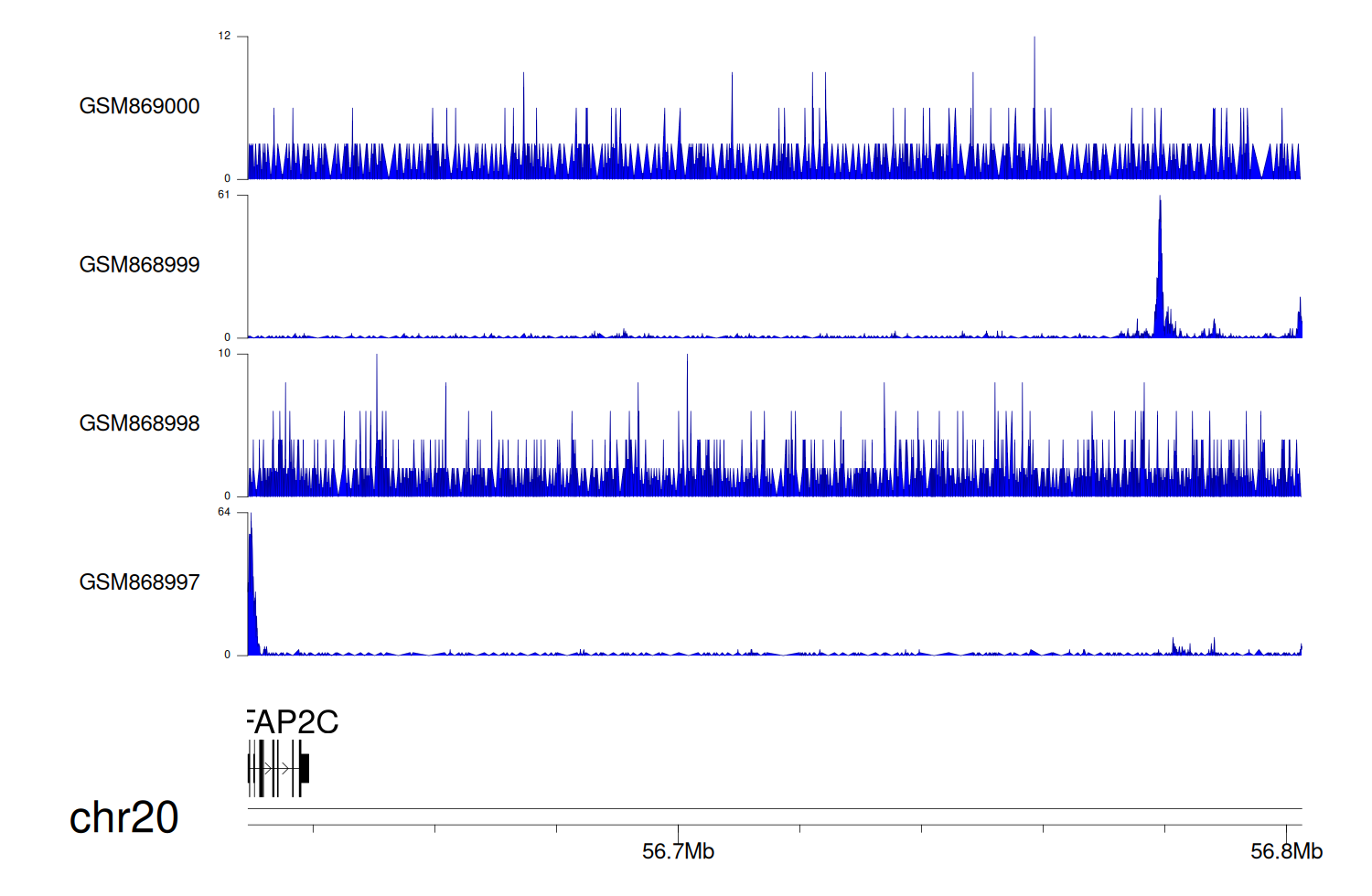Select the GSM868999 track label
This screenshot has width=1372, height=896.
[139, 265]
